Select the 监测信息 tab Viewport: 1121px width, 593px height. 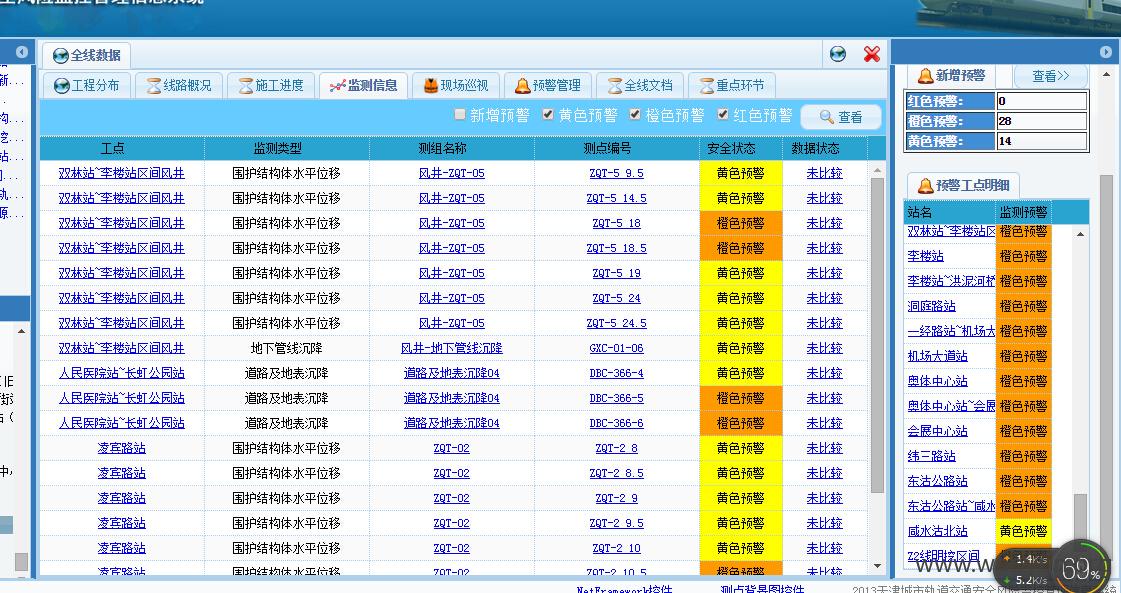point(363,86)
